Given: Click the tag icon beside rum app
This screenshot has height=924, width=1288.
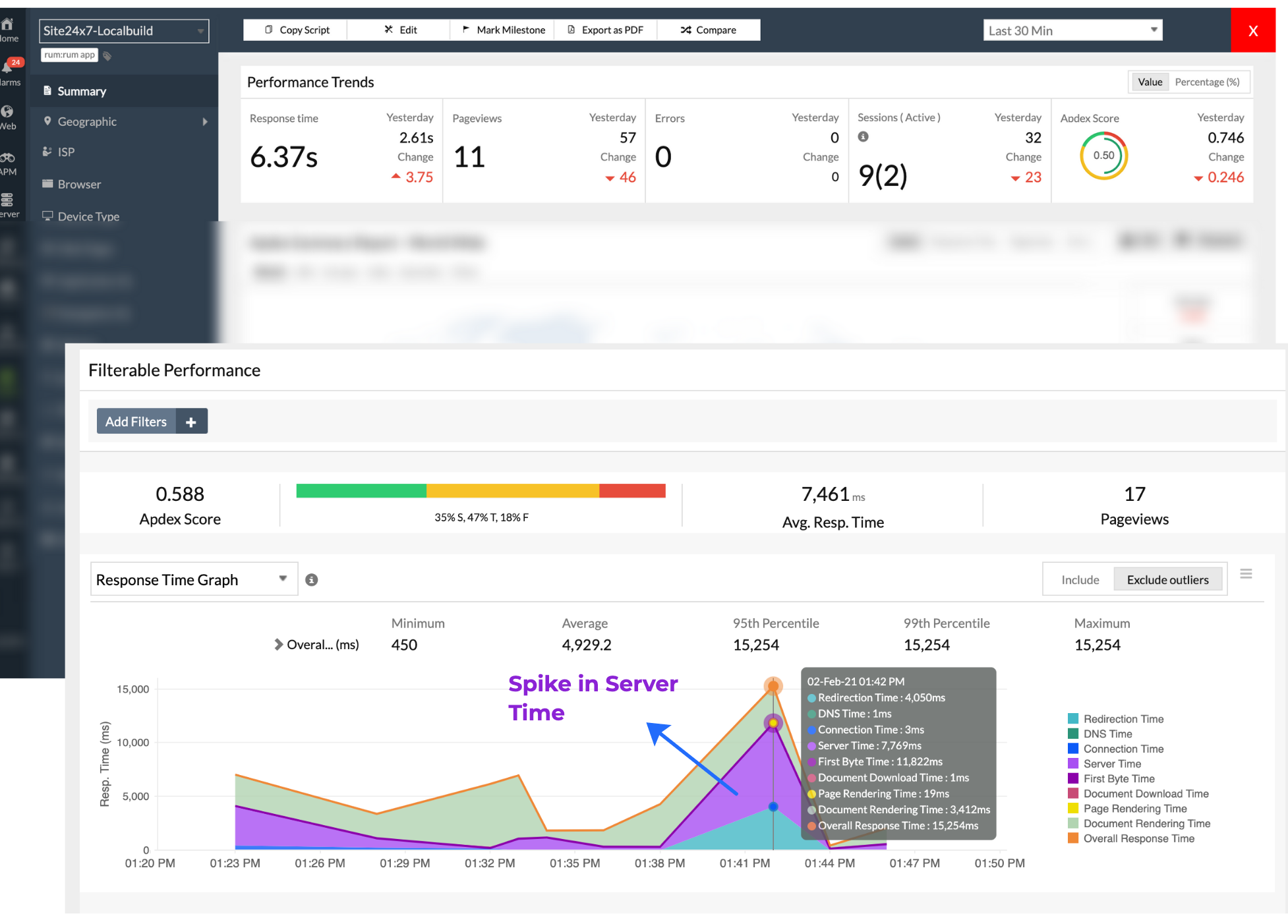Looking at the screenshot, I should pos(107,56).
